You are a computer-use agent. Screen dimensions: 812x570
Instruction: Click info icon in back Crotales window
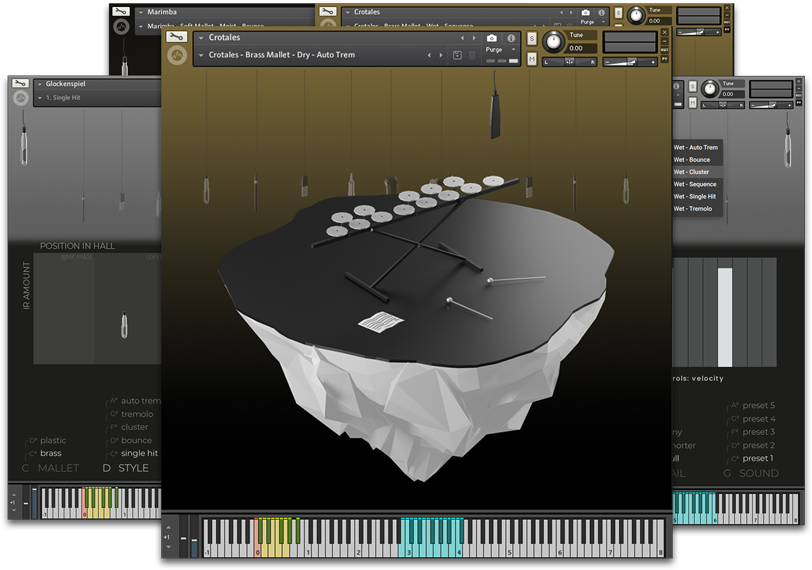tap(601, 12)
